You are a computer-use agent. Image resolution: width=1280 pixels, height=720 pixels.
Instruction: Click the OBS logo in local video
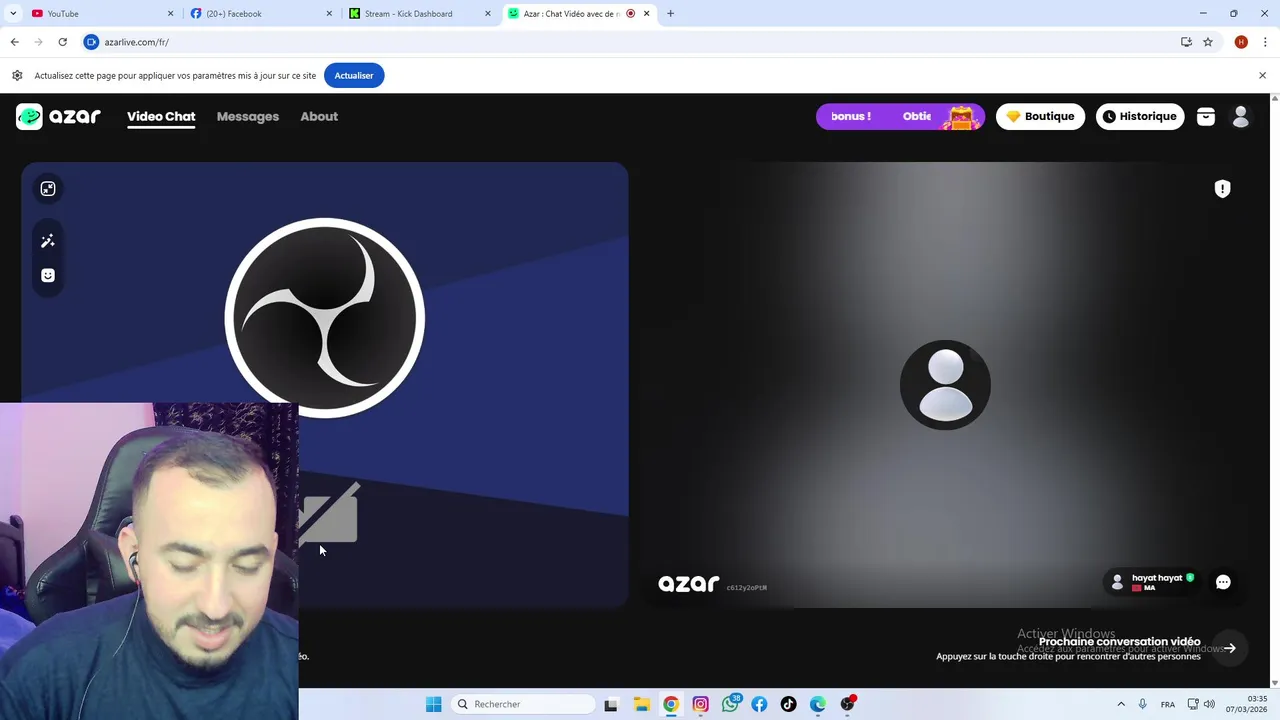tap(325, 318)
